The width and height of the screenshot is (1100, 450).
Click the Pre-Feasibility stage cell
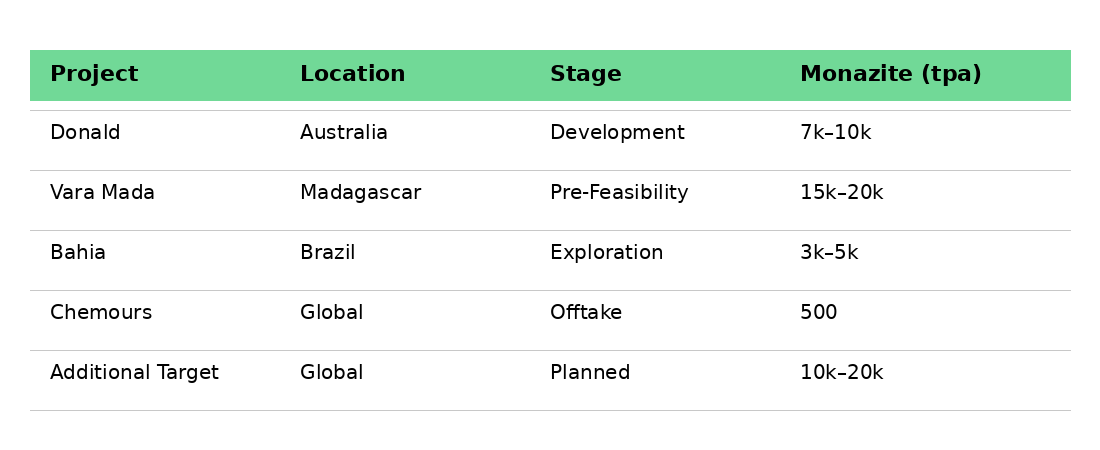coord(619,193)
